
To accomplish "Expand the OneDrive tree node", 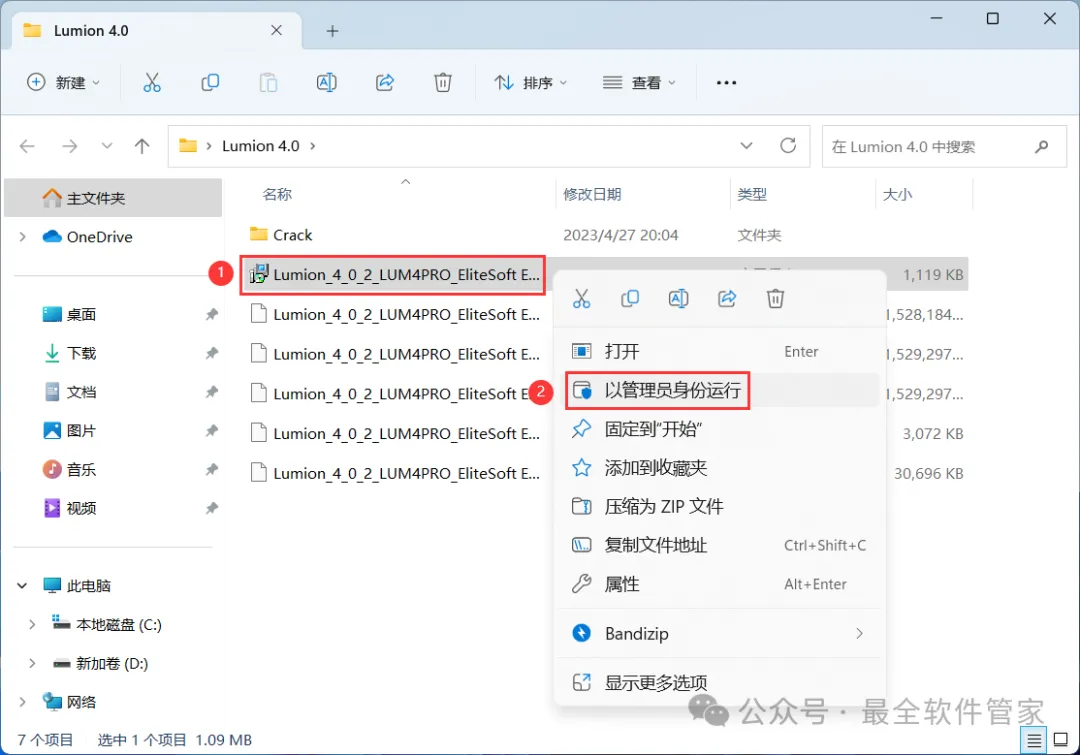I will tap(23, 237).
